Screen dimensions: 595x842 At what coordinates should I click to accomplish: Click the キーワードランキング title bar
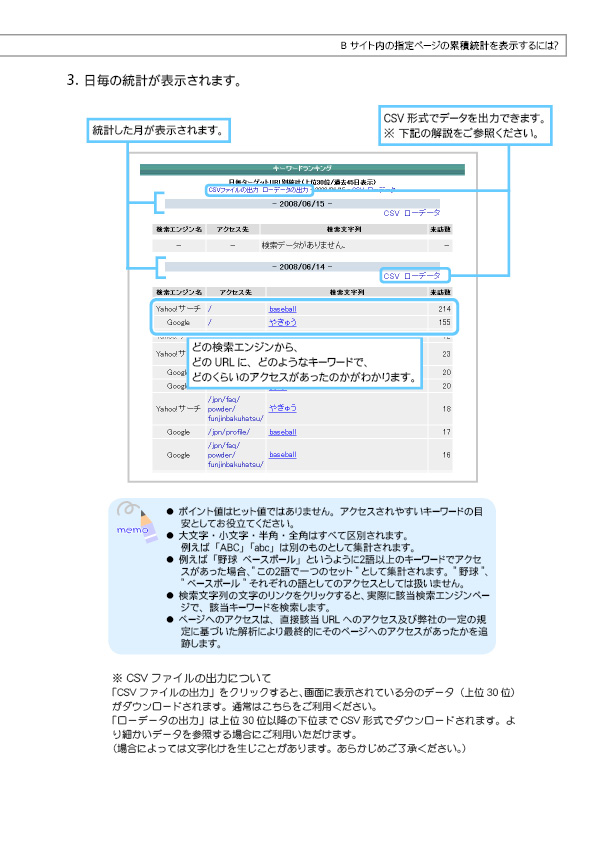click(x=302, y=169)
